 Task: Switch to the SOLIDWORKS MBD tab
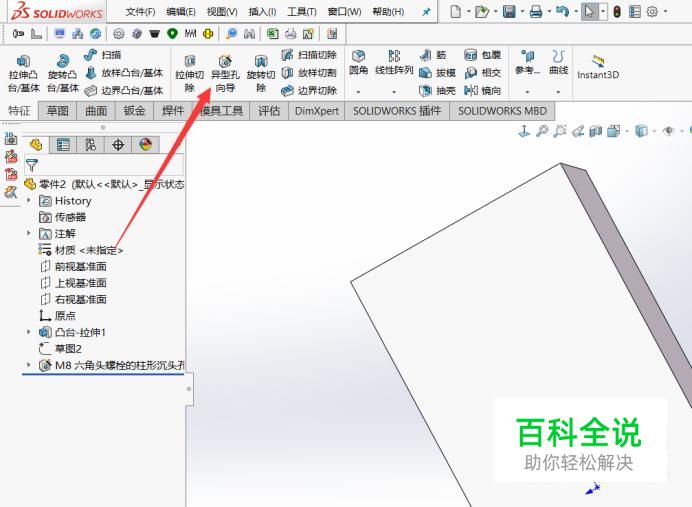[x=502, y=111]
